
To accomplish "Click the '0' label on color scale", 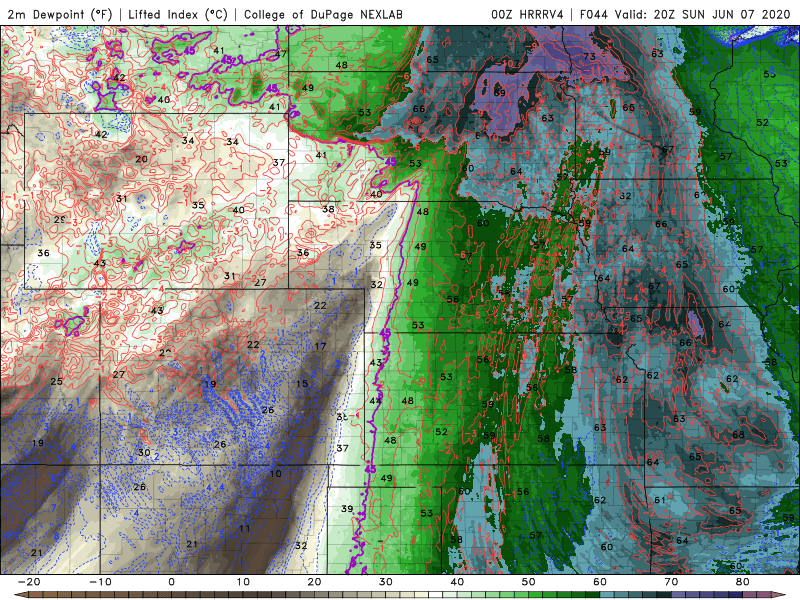I will pyautogui.click(x=171, y=582).
